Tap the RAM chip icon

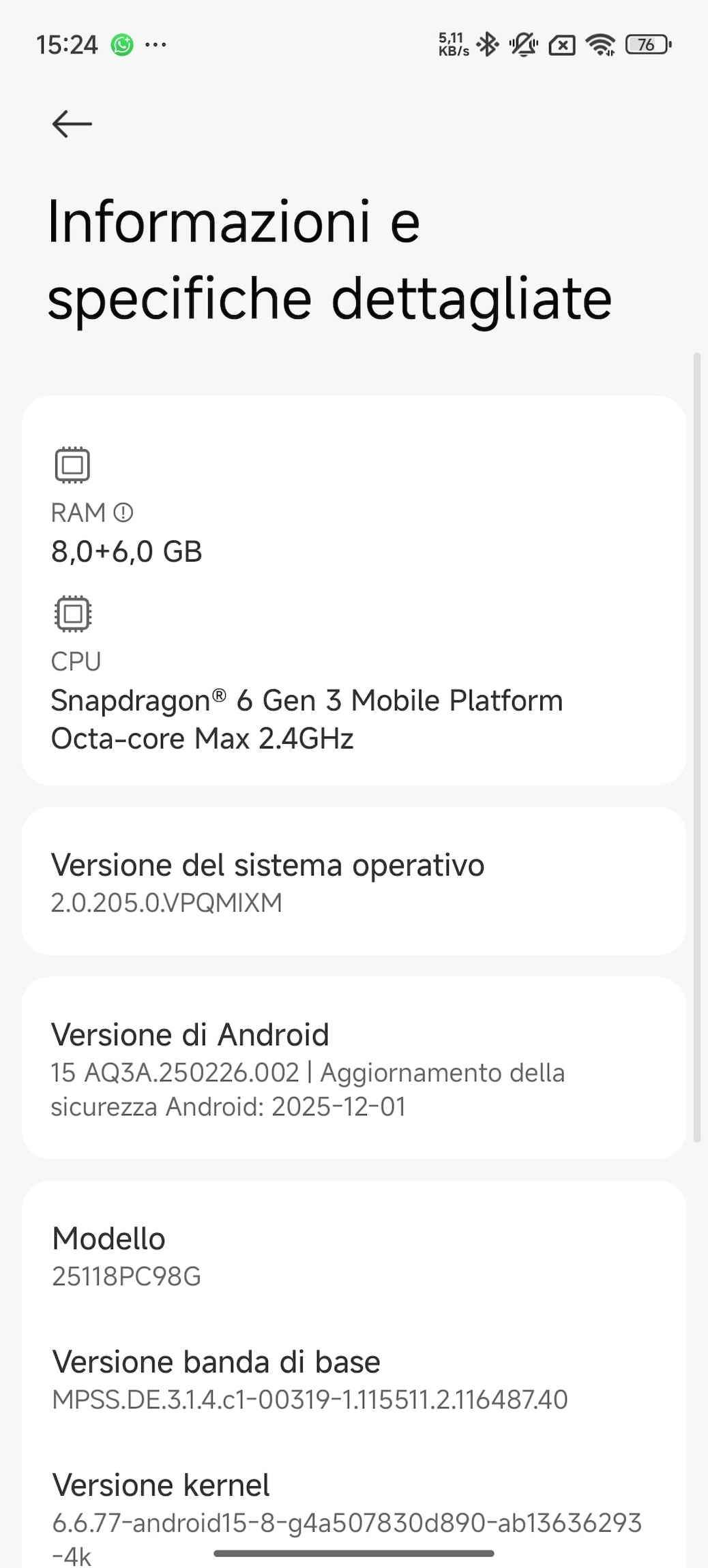72,465
